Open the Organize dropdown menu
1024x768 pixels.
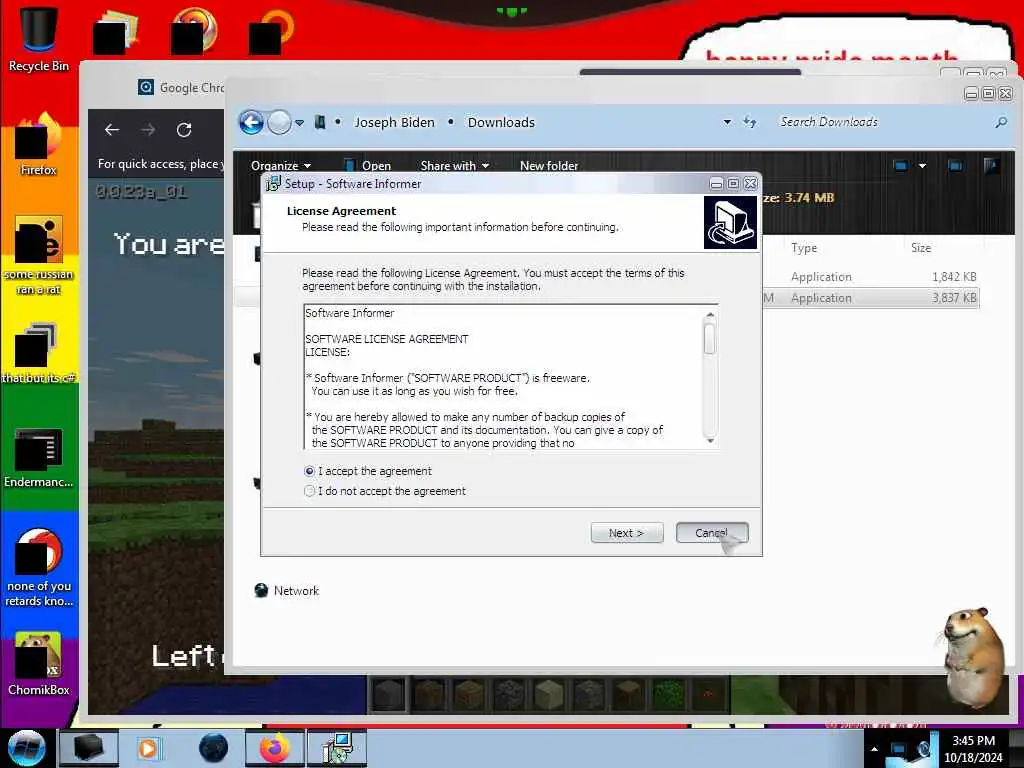(x=281, y=166)
